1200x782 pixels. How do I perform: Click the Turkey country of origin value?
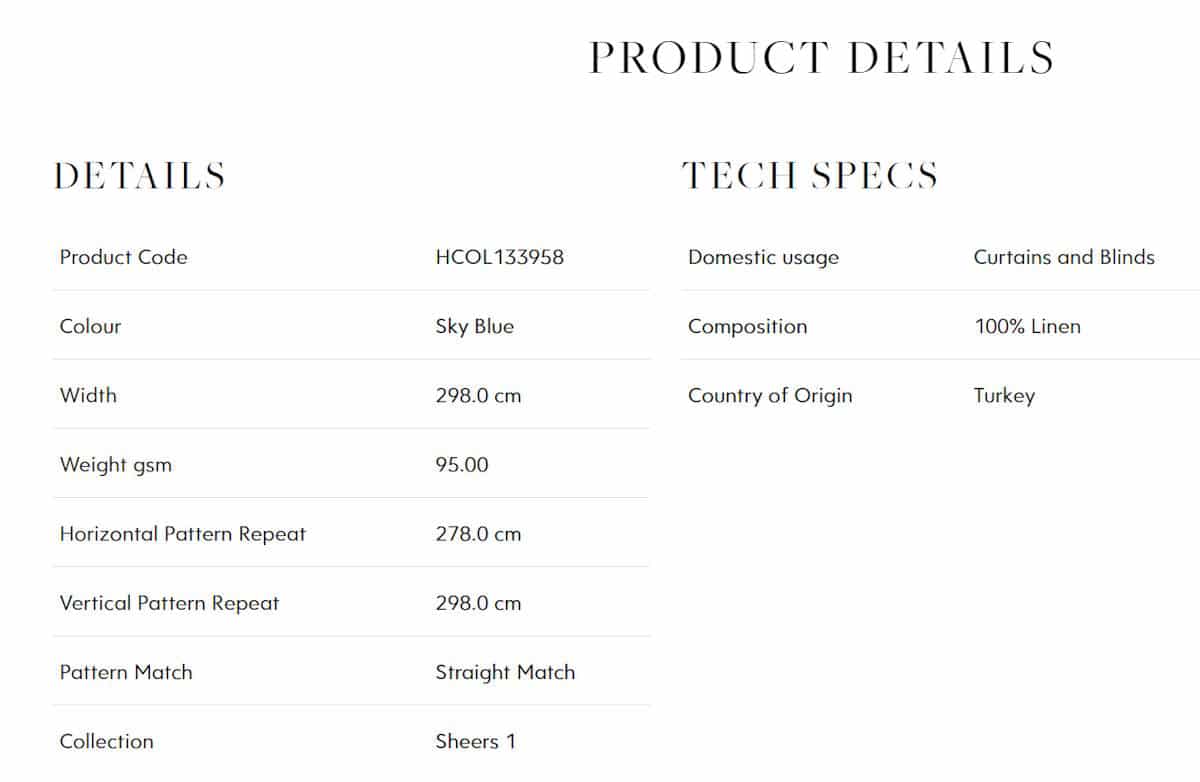1004,396
